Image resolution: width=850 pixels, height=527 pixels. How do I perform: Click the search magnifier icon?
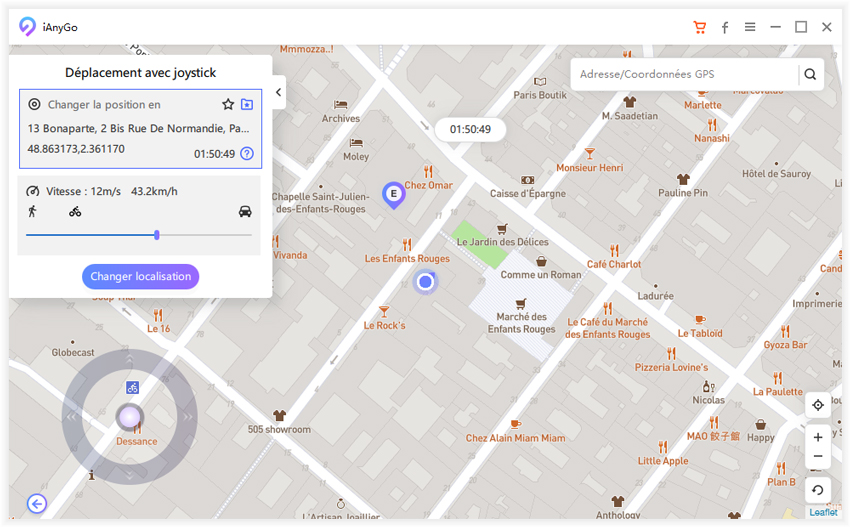point(810,74)
